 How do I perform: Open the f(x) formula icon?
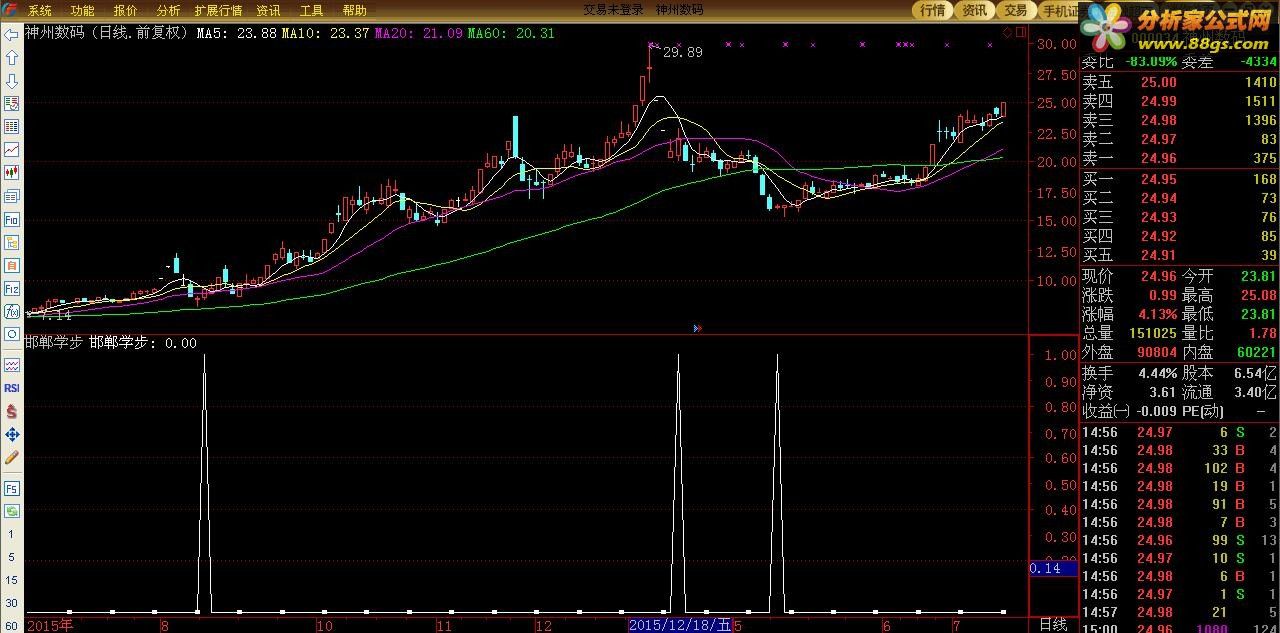point(12,311)
